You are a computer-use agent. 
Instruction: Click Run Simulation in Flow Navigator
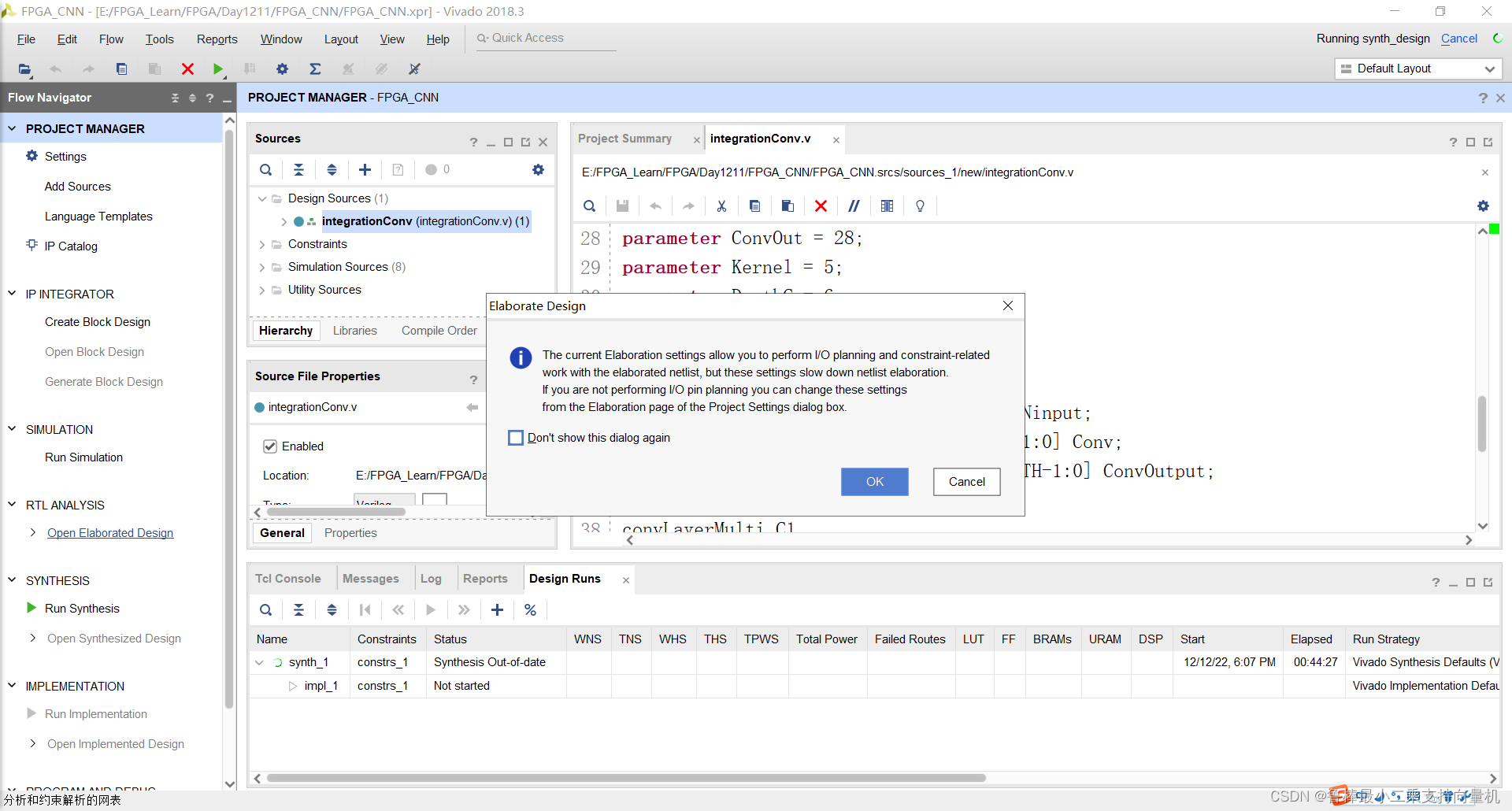[83, 457]
